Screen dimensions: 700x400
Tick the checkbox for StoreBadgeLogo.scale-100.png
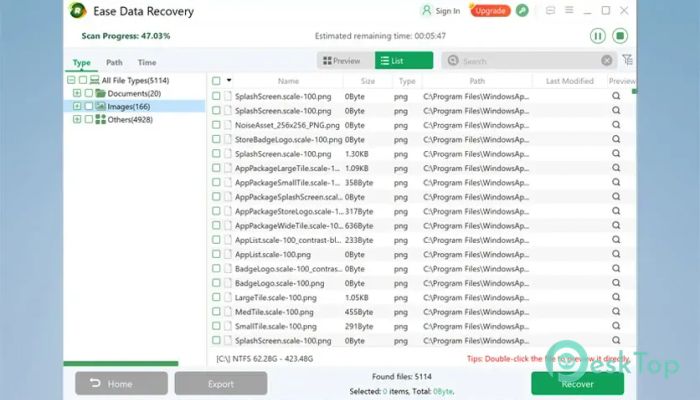pos(217,139)
